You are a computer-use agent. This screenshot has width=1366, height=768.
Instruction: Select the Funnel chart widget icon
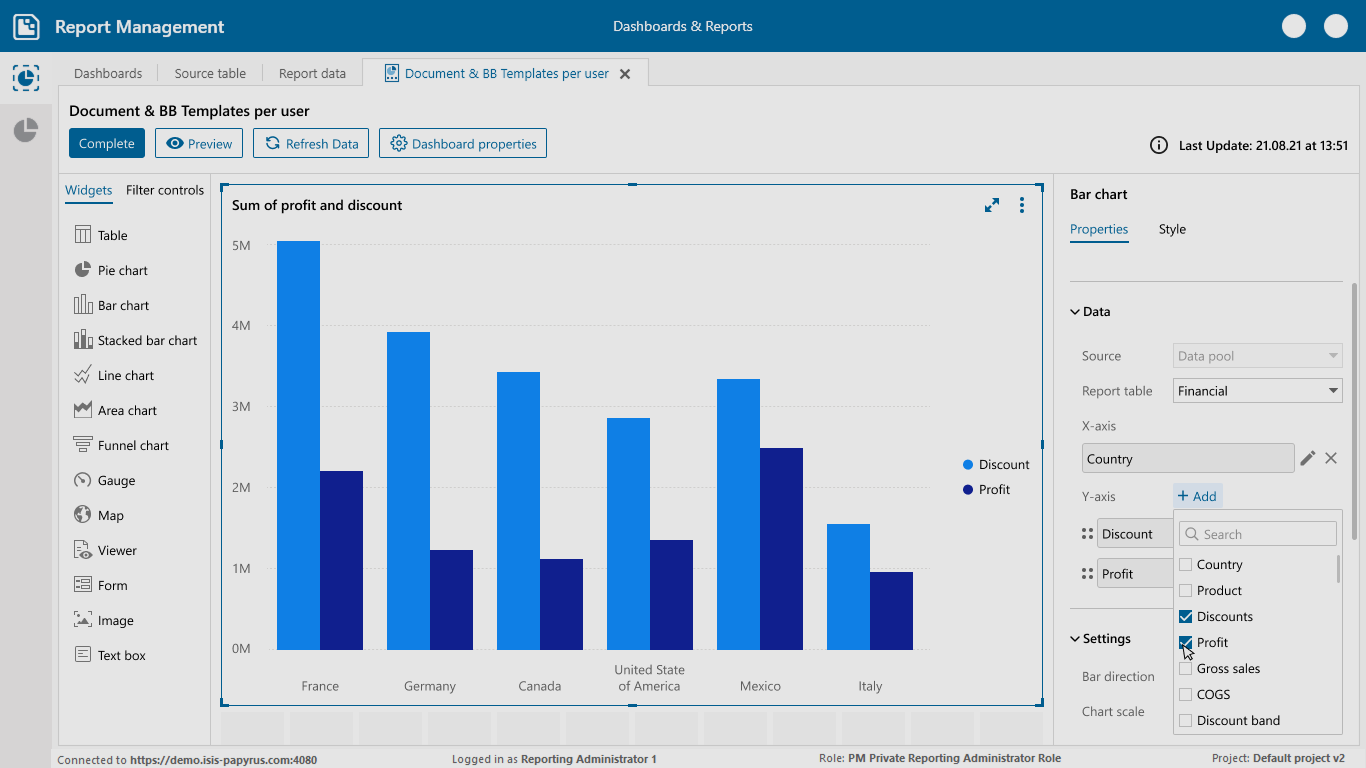coord(83,445)
